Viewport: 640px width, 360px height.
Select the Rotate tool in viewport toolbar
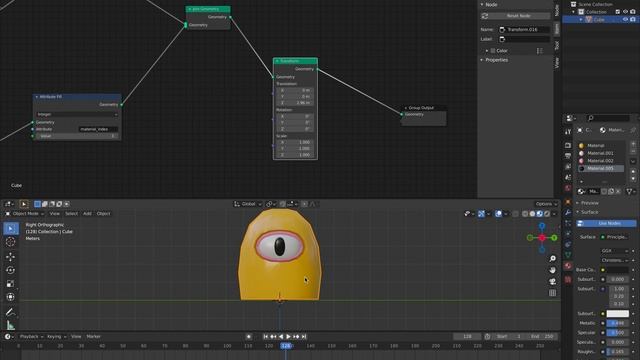(x=11, y=270)
